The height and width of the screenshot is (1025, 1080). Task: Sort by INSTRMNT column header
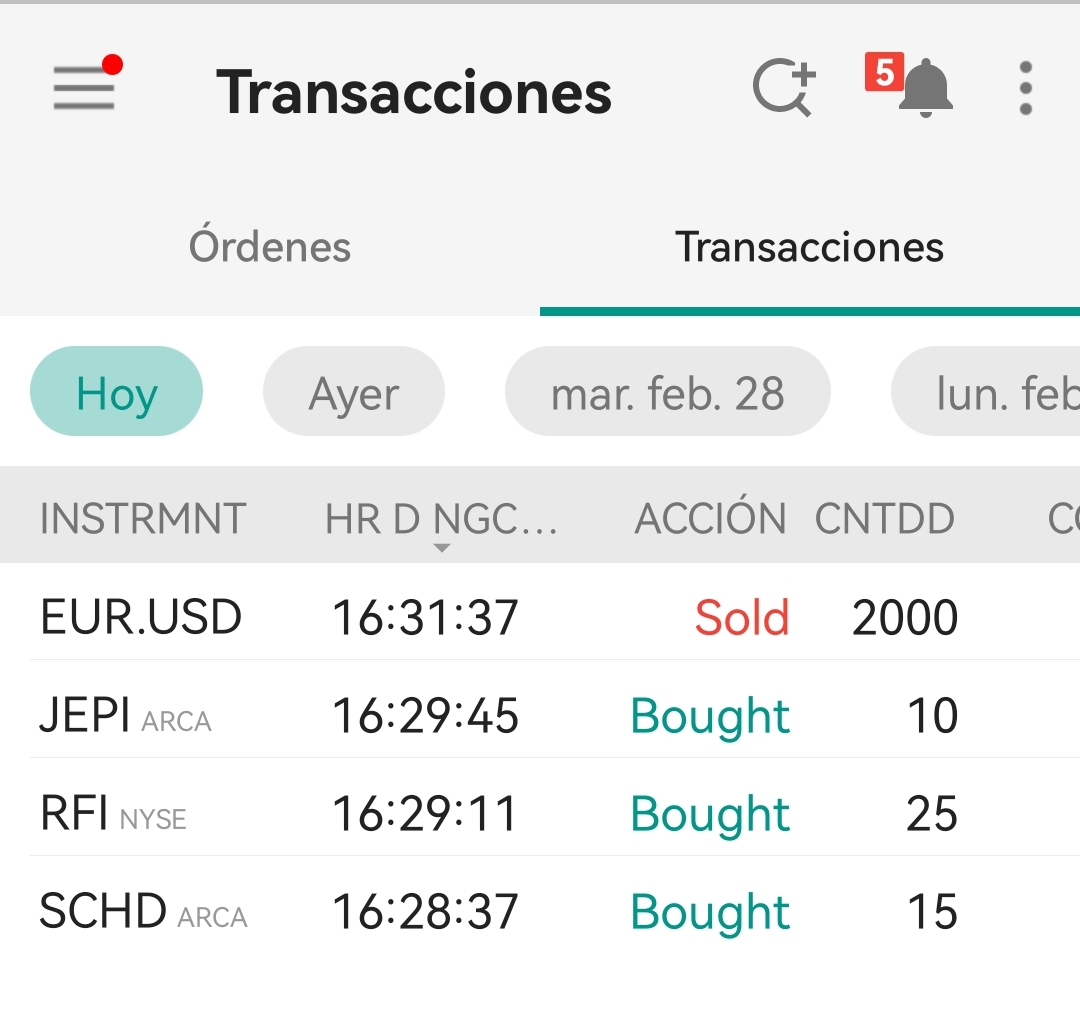coord(143,518)
